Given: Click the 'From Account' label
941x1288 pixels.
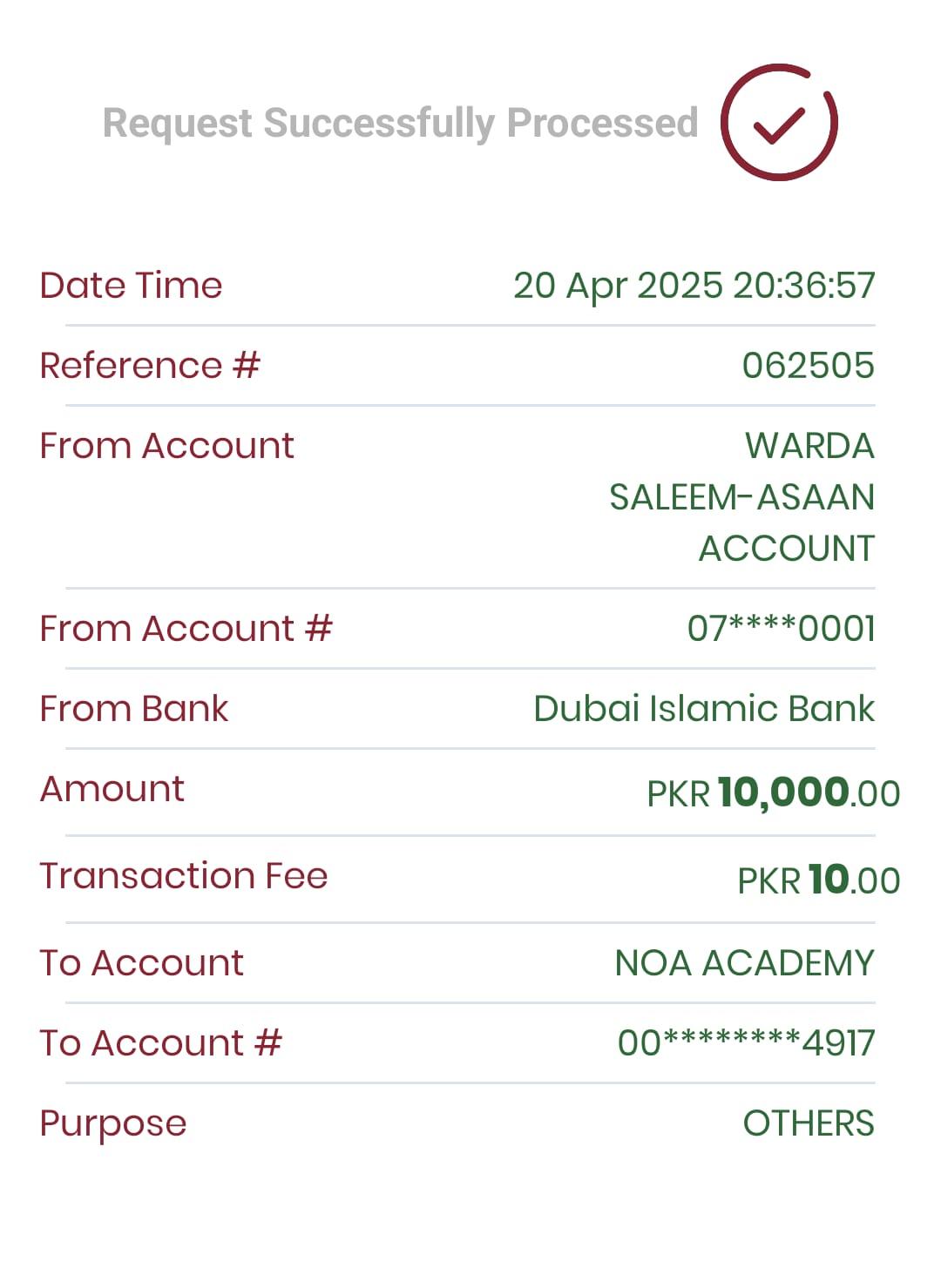Looking at the screenshot, I should 166,446.
